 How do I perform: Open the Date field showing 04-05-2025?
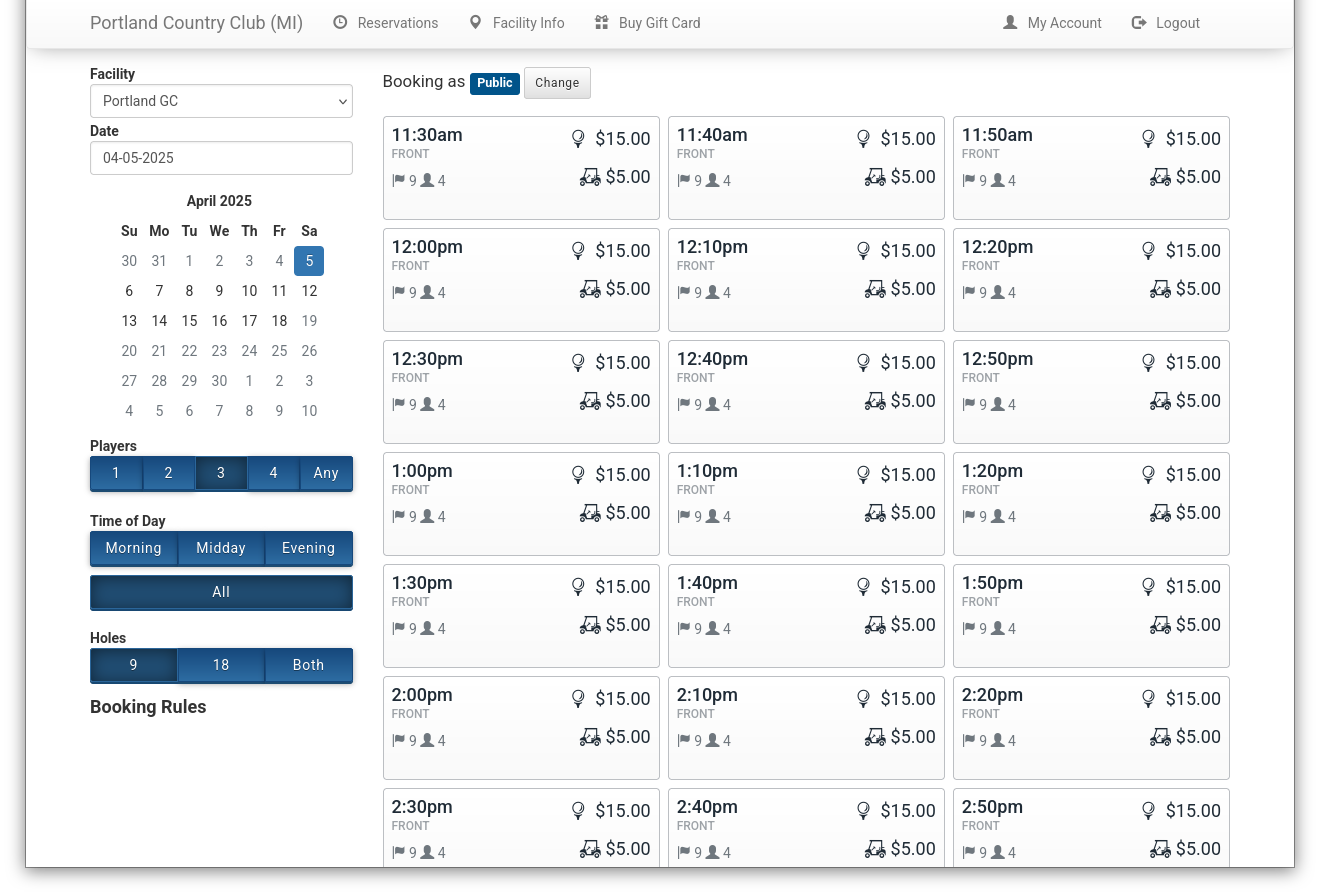tap(221, 158)
